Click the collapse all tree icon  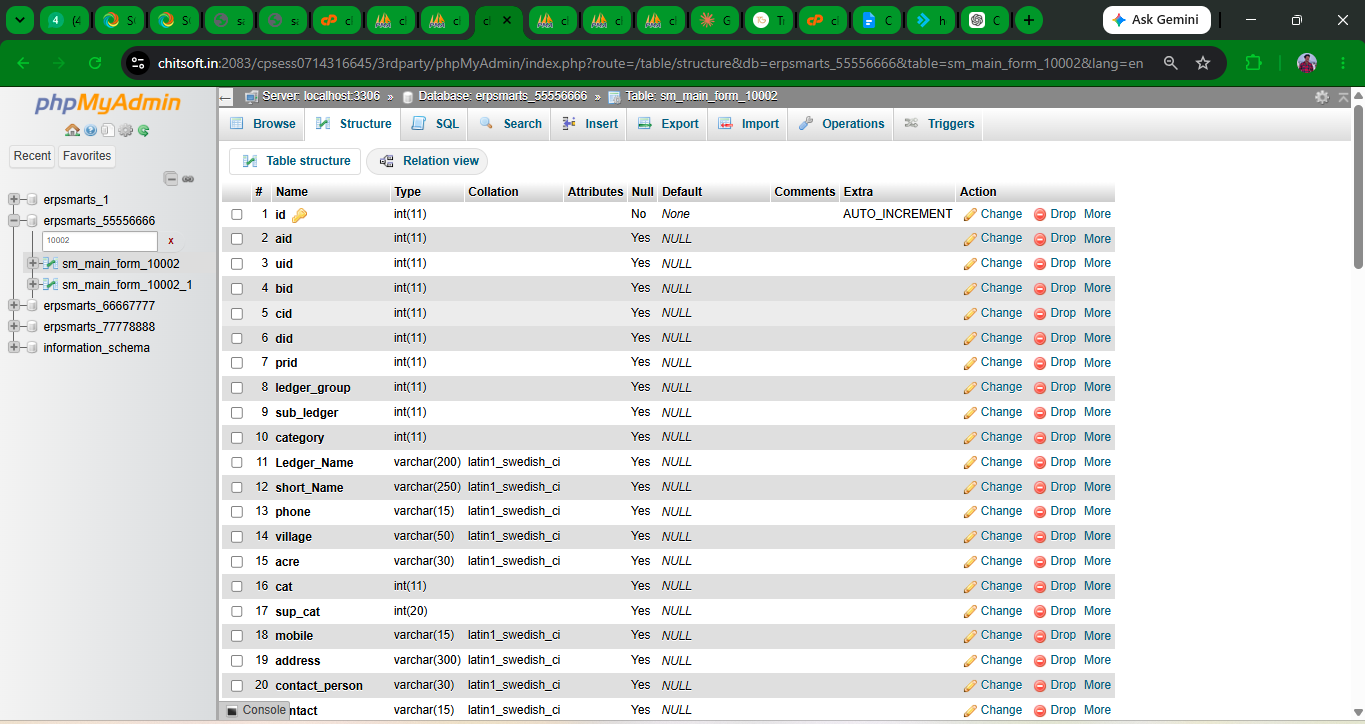click(171, 178)
